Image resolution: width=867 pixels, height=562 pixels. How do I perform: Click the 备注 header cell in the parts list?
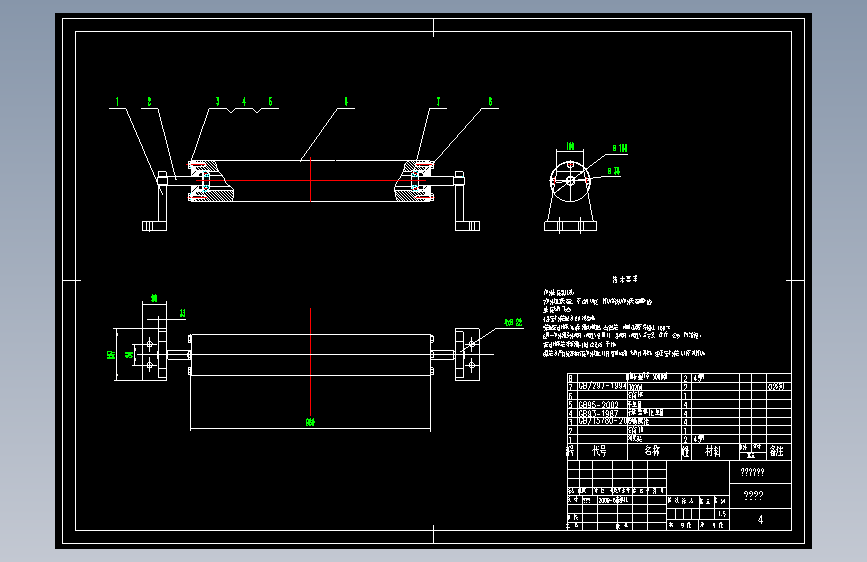(x=777, y=451)
